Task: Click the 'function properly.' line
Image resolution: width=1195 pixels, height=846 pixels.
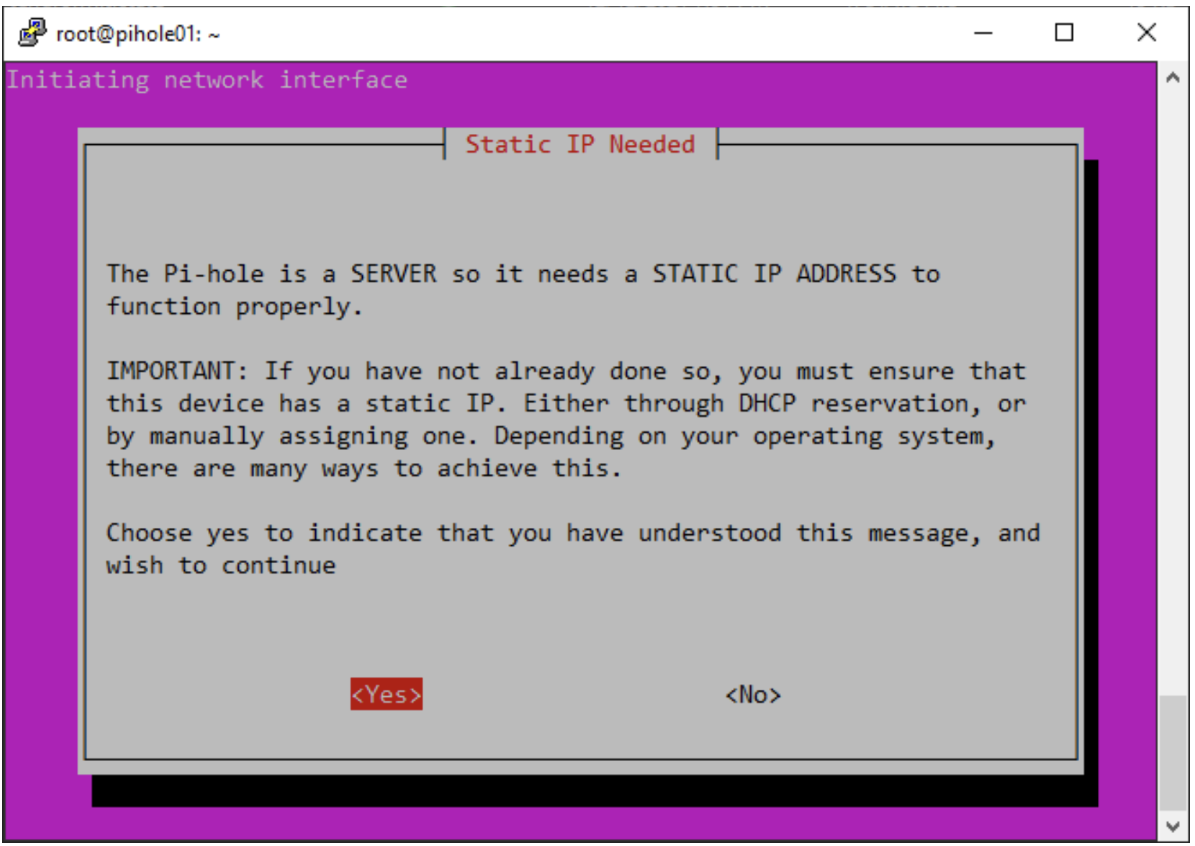Action: coord(235,306)
